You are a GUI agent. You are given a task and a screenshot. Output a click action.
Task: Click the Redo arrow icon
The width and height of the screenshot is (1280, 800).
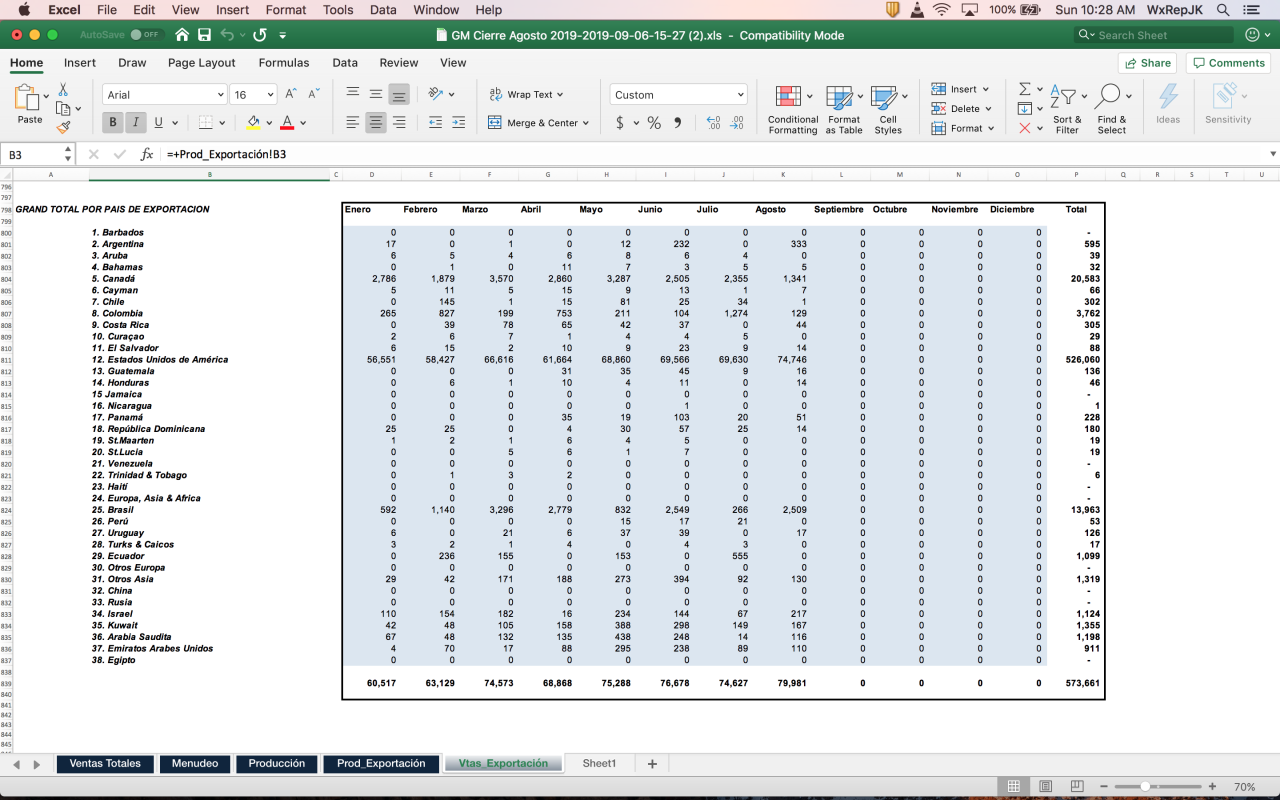click(x=260, y=35)
